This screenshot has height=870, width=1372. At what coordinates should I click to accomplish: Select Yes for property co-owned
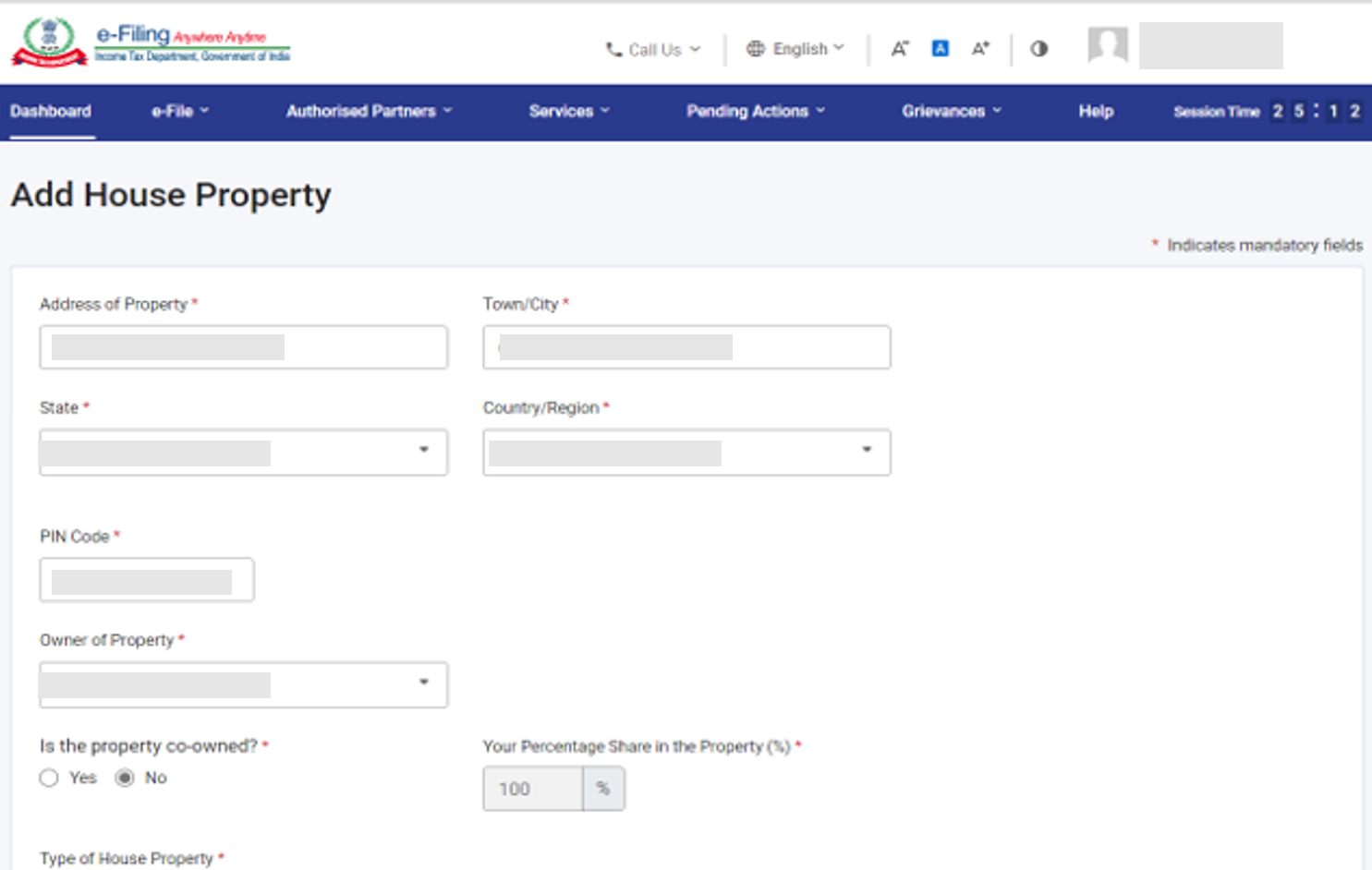[48, 778]
